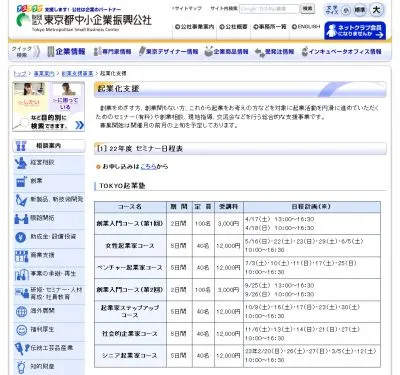The height and width of the screenshot is (375, 400).
Task: Click the 専門家情報 people icon
Action: point(97,52)
